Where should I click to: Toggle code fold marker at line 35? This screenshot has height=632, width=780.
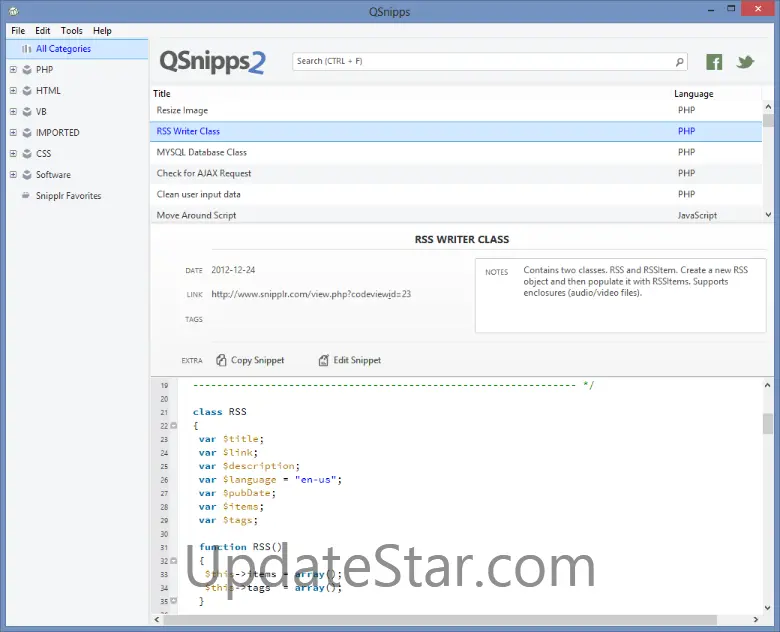pos(174,601)
